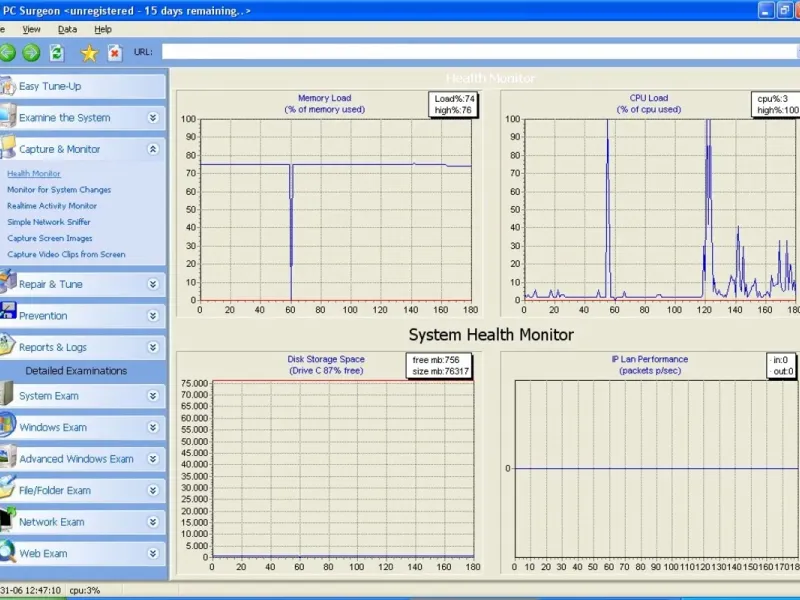
Task: Expand the Repair & Tune chevron
Action: click(x=153, y=284)
